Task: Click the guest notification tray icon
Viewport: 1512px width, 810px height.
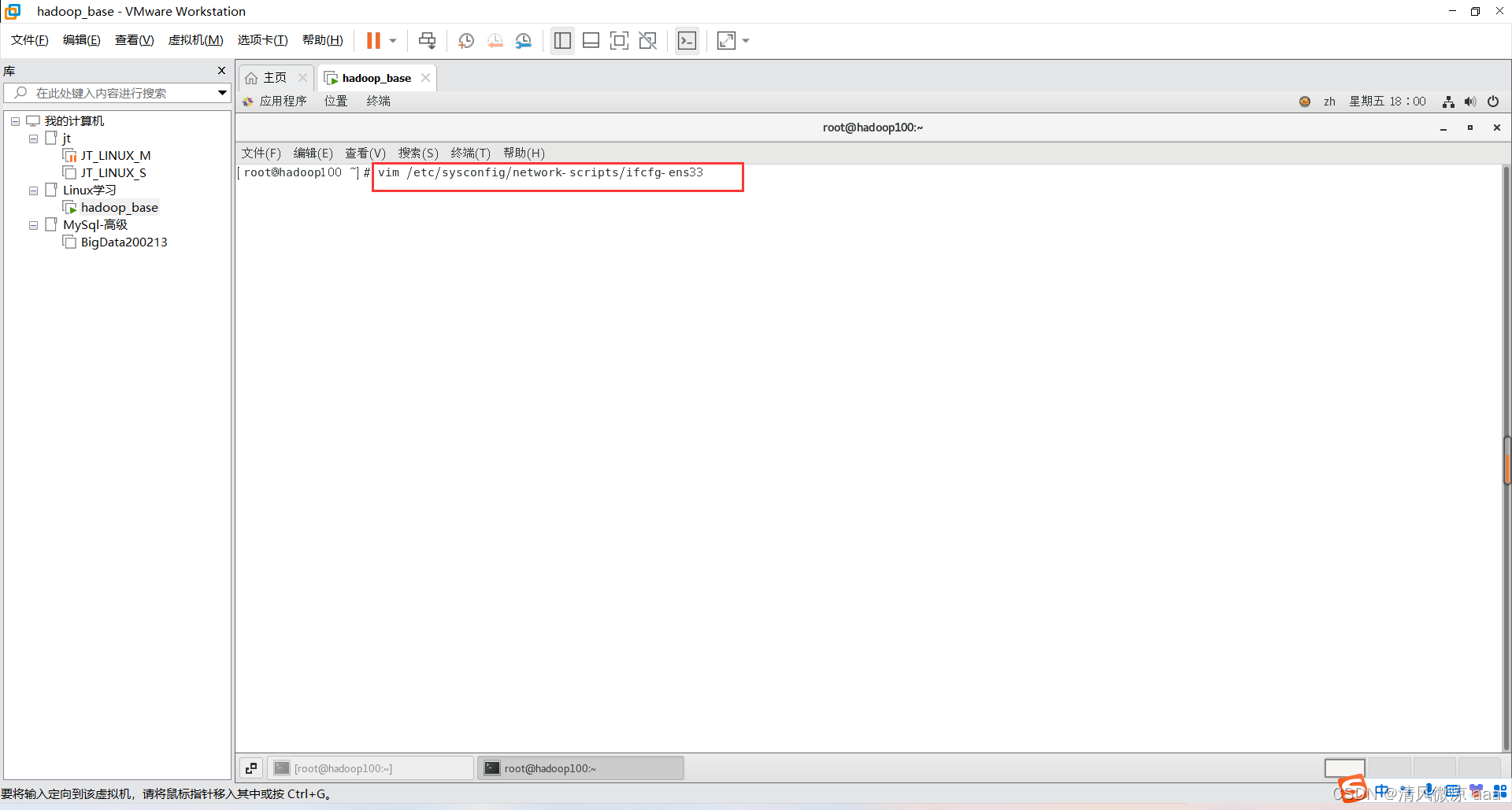Action: point(1305,102)
